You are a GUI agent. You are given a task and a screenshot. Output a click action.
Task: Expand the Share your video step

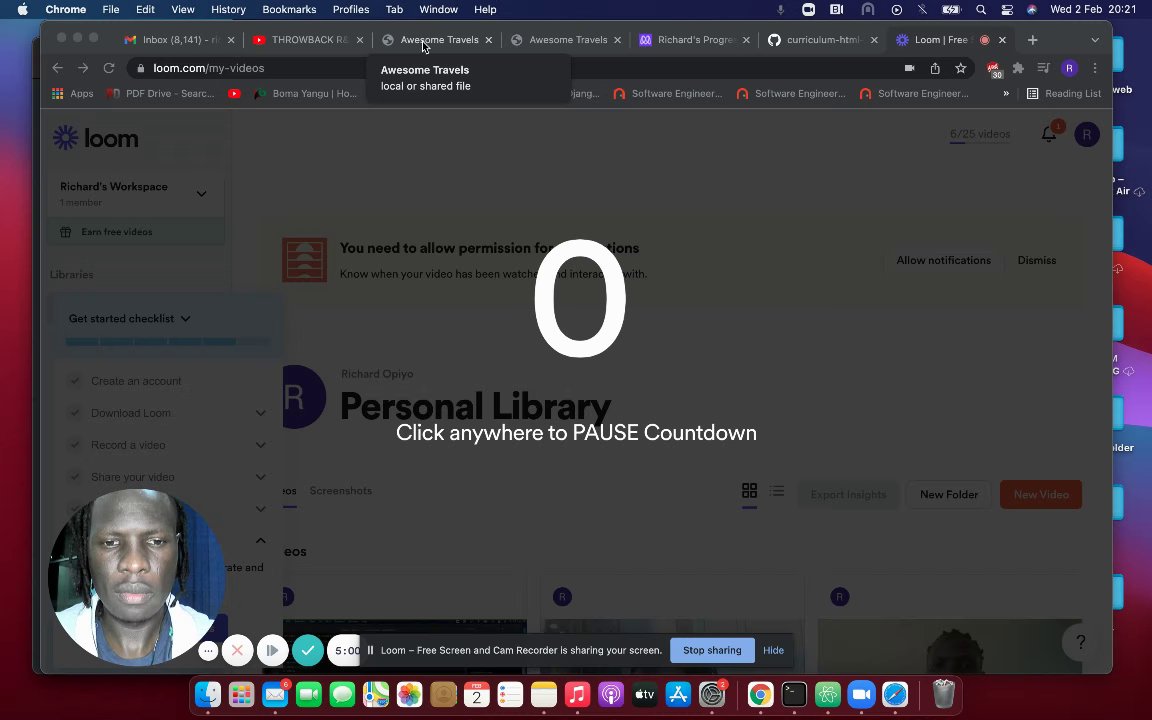pos(261,477)
